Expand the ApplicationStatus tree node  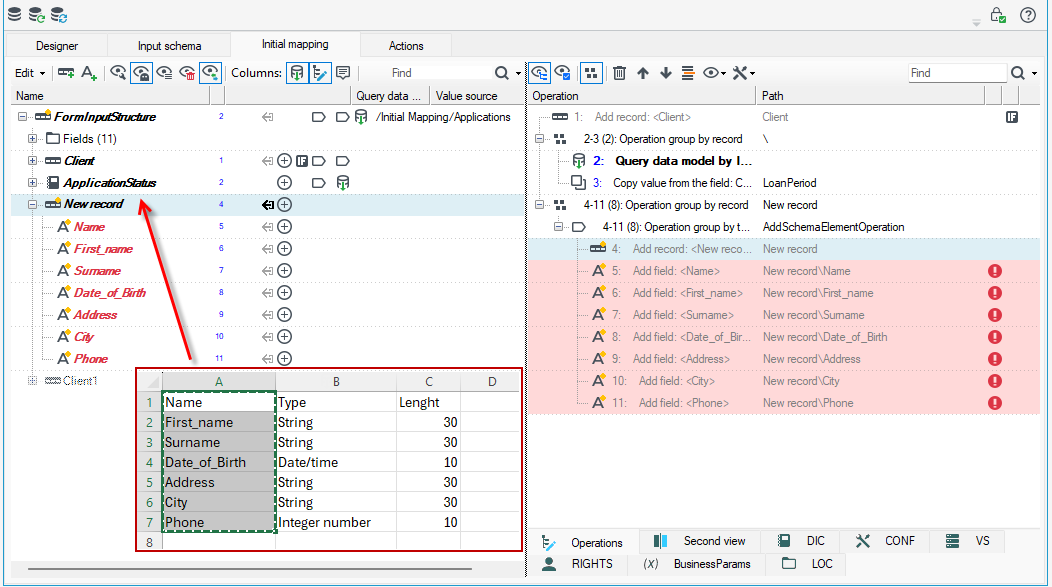coord(32,182)
